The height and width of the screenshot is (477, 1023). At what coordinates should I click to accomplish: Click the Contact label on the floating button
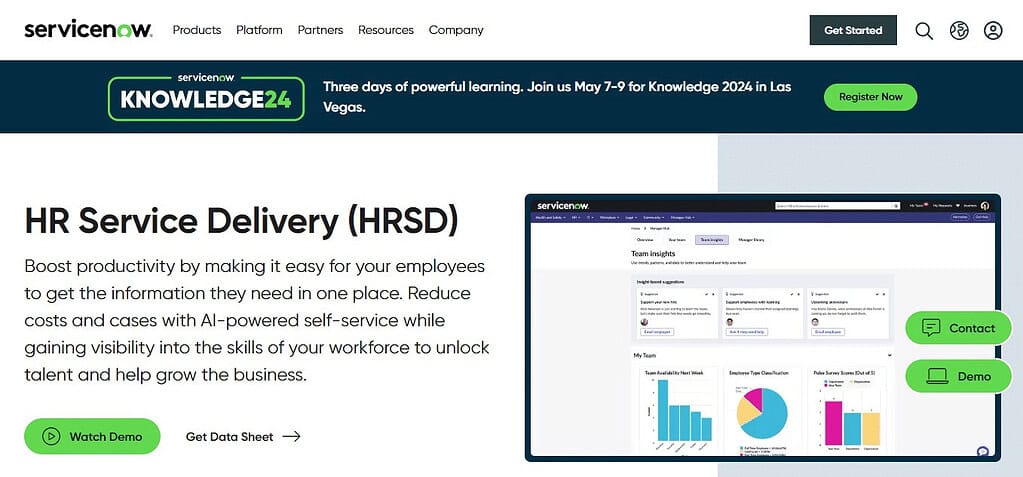pos(972,328)
